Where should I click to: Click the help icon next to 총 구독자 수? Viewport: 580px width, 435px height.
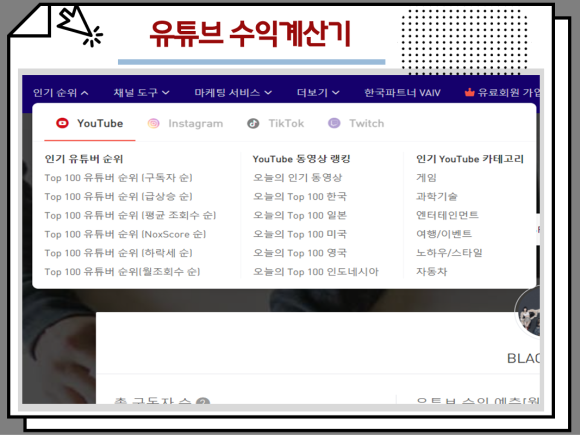203,402
